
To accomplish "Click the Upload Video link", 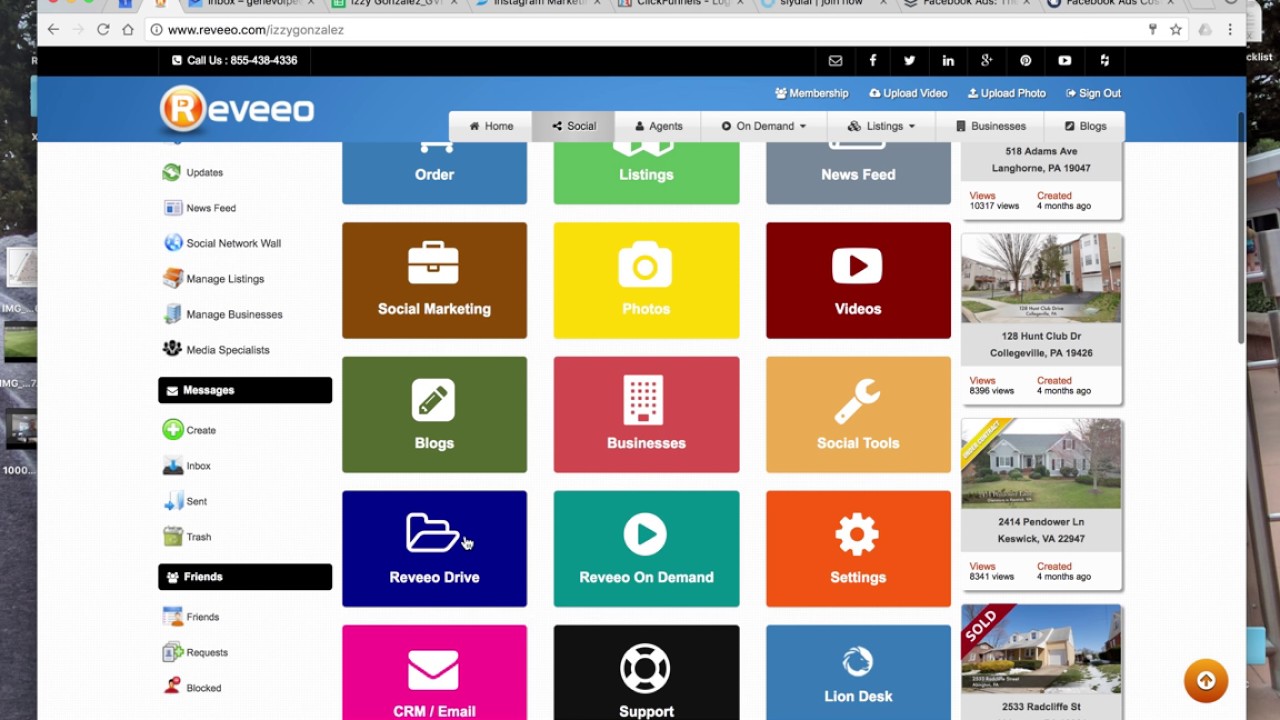I will 908,93.
